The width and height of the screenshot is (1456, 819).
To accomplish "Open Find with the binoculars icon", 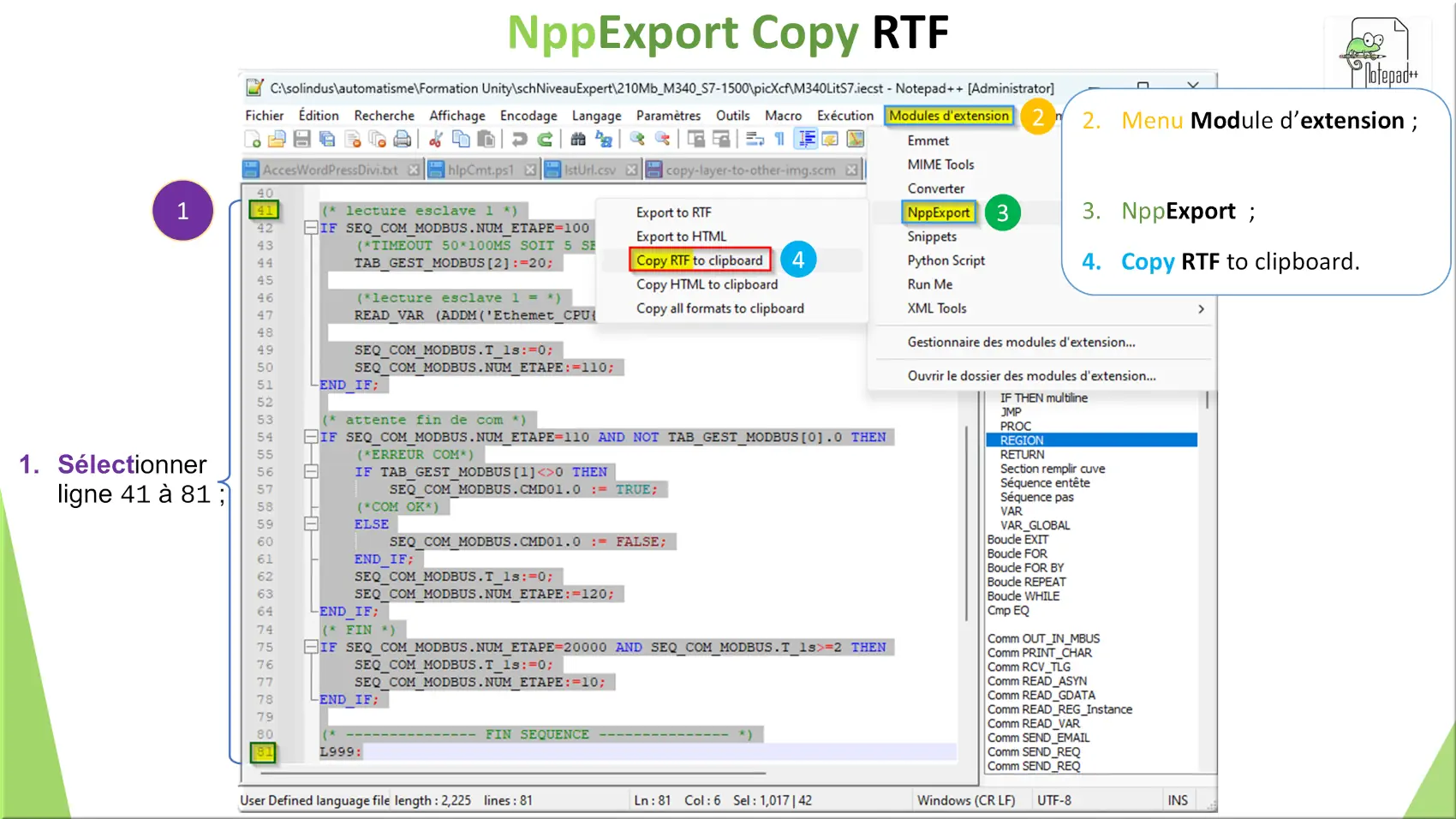I will (x=578, y=139).
